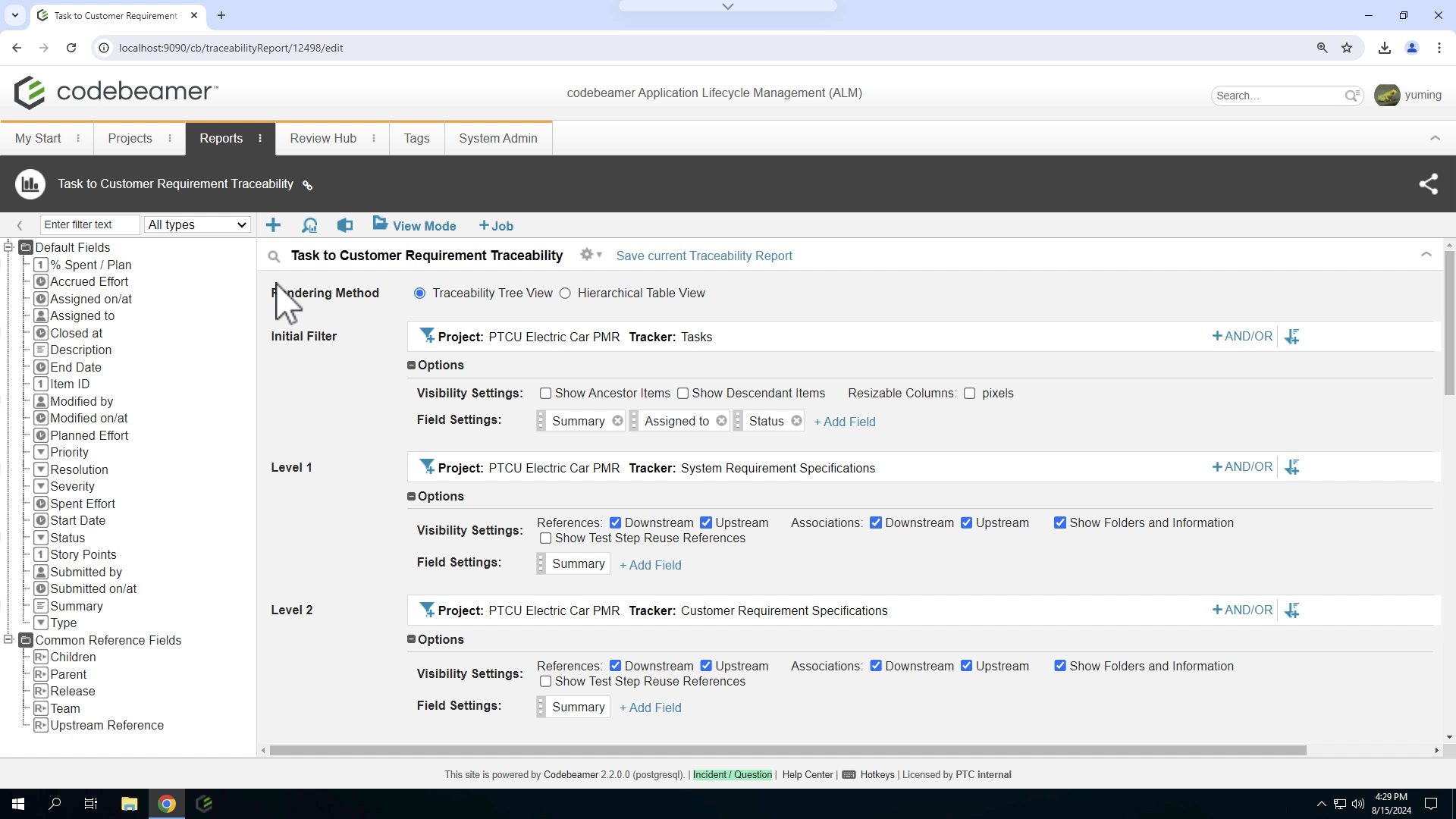Collapse the Common Reference Fields tree node

pos(8,640)
